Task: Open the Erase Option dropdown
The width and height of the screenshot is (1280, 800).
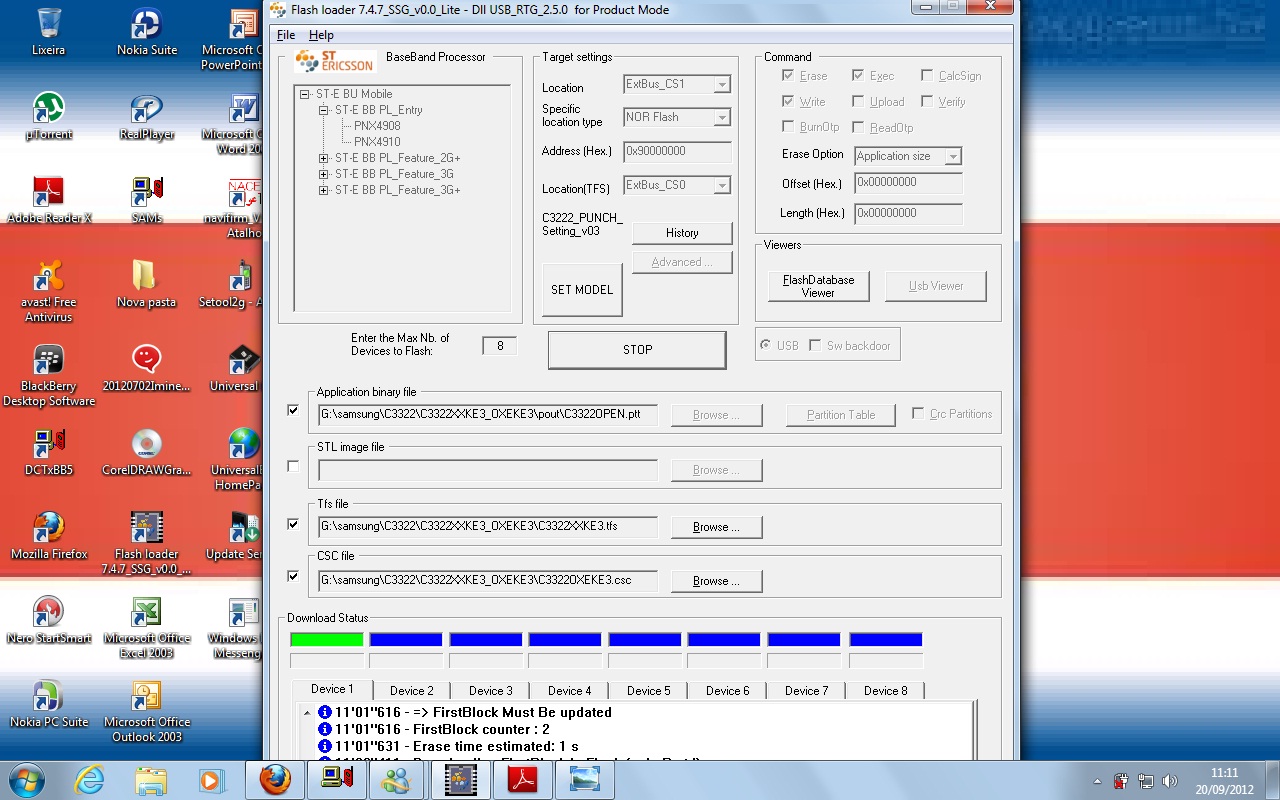Action: [x=952, y=157]
